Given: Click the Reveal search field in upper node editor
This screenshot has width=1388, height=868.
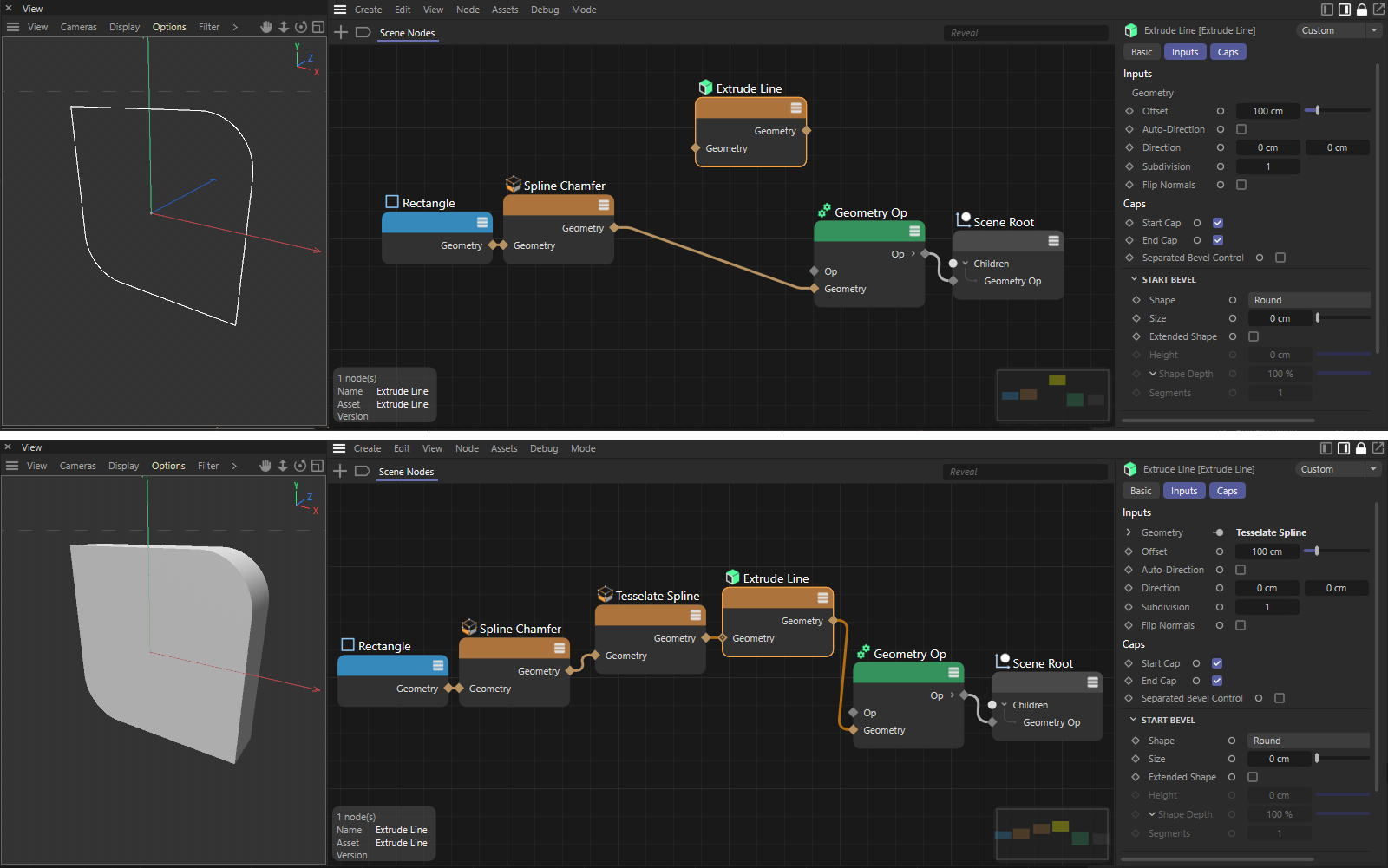Looking at the screenshot, I should click(x=1025, y=33).
